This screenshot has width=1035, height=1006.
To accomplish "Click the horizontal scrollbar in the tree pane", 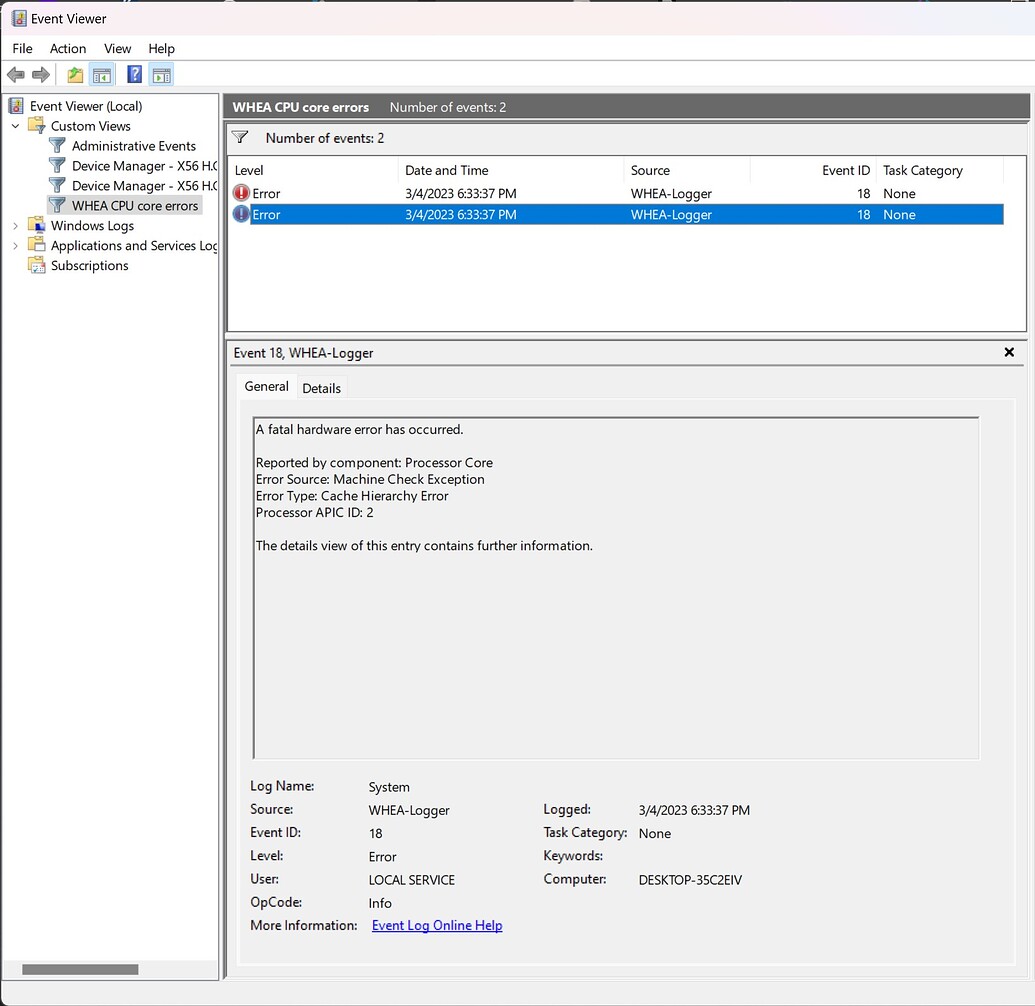I will pyautogui.click(x=80, y=969).
